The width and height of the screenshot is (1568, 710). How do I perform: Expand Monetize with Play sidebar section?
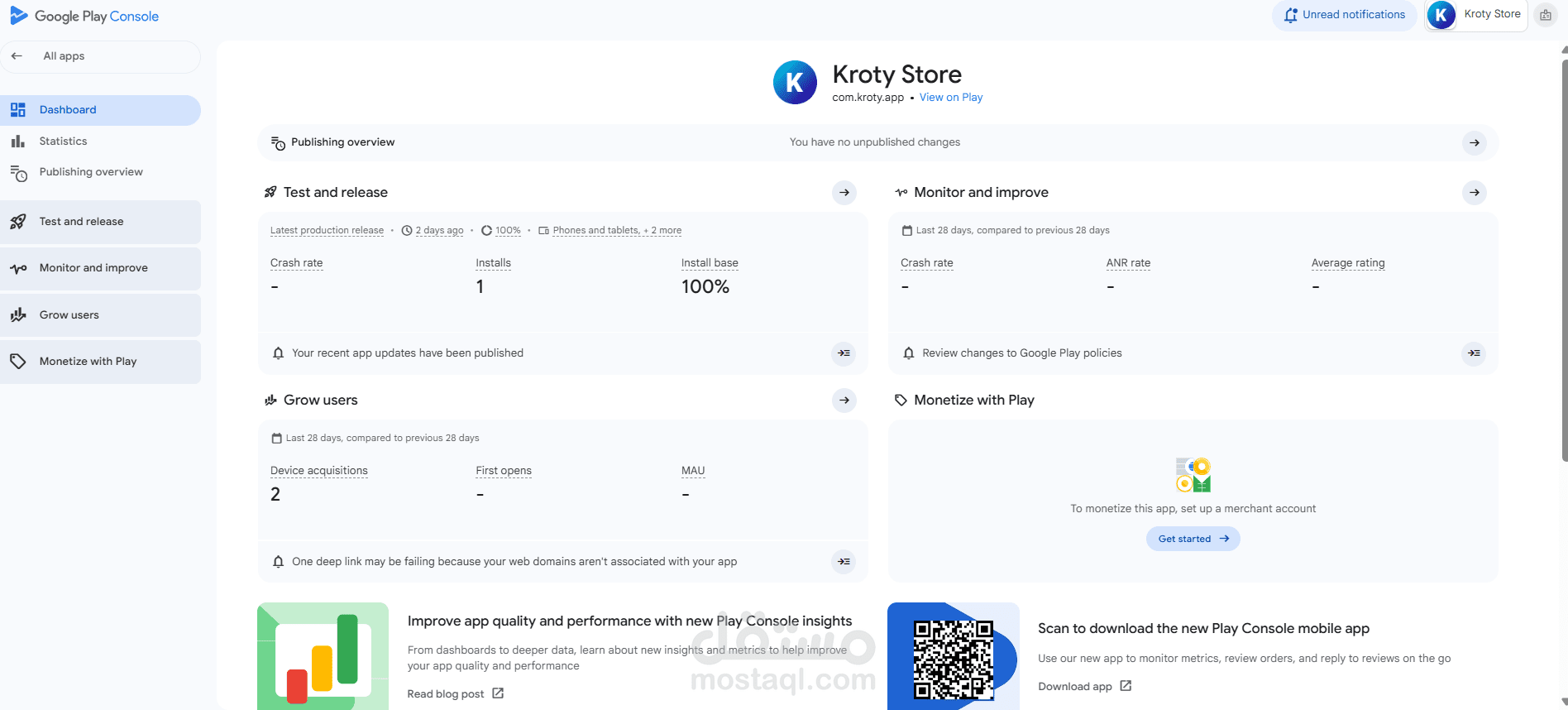click(100, 362)
